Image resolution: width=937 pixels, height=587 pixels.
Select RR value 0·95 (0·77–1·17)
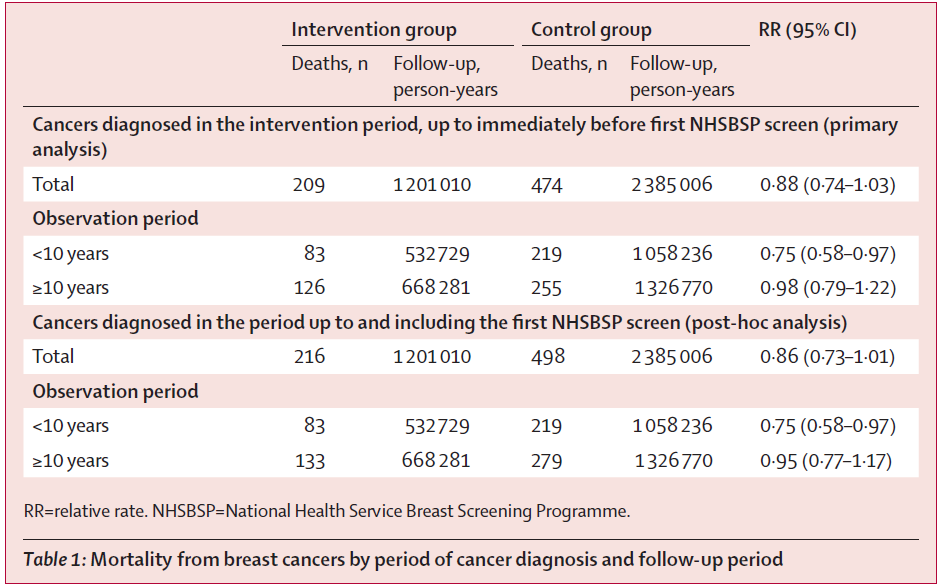(x=825, y=461)
